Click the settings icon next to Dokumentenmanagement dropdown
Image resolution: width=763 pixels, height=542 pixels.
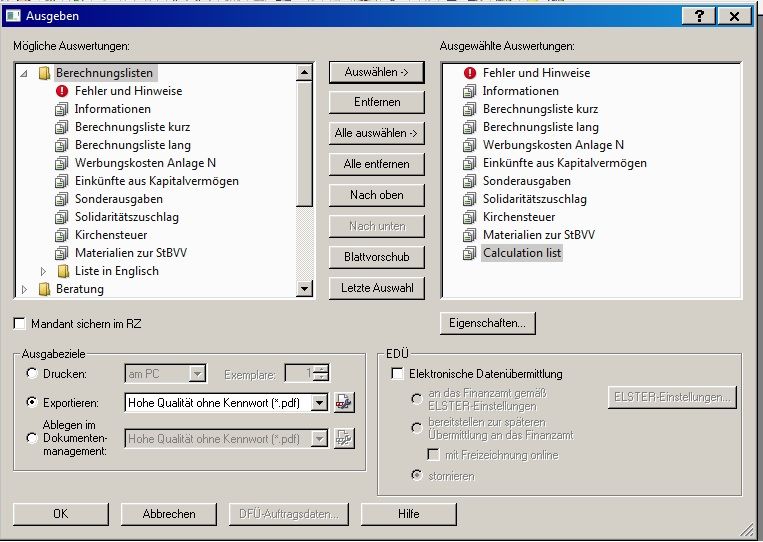344,438
